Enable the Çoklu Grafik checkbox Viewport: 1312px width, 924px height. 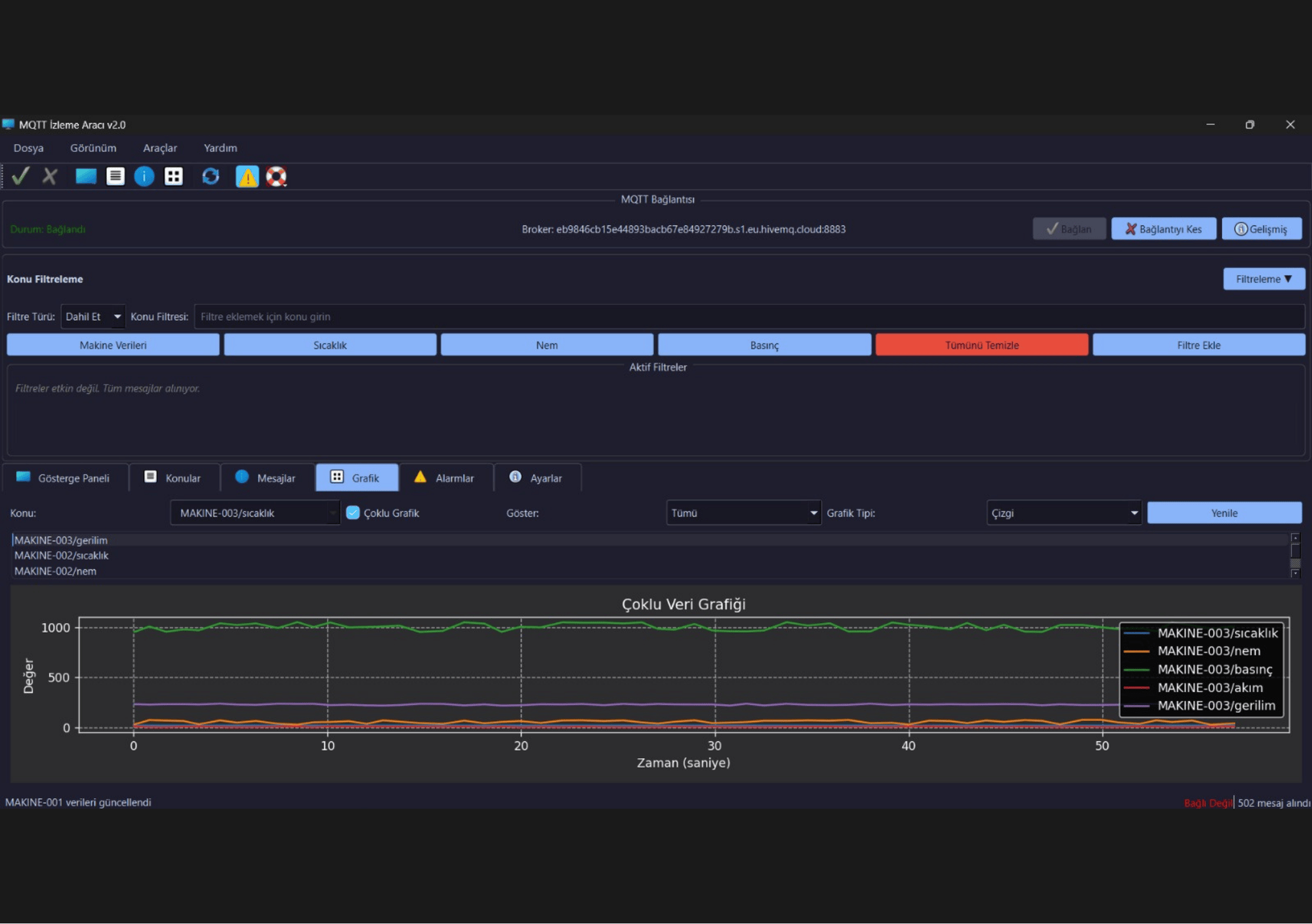pos(353,513)
